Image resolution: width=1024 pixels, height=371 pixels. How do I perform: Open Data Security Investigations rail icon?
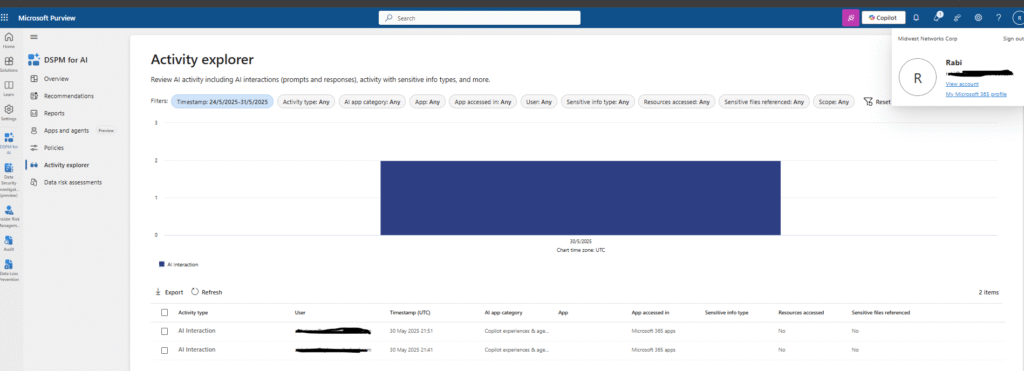[x=8, y=180]
